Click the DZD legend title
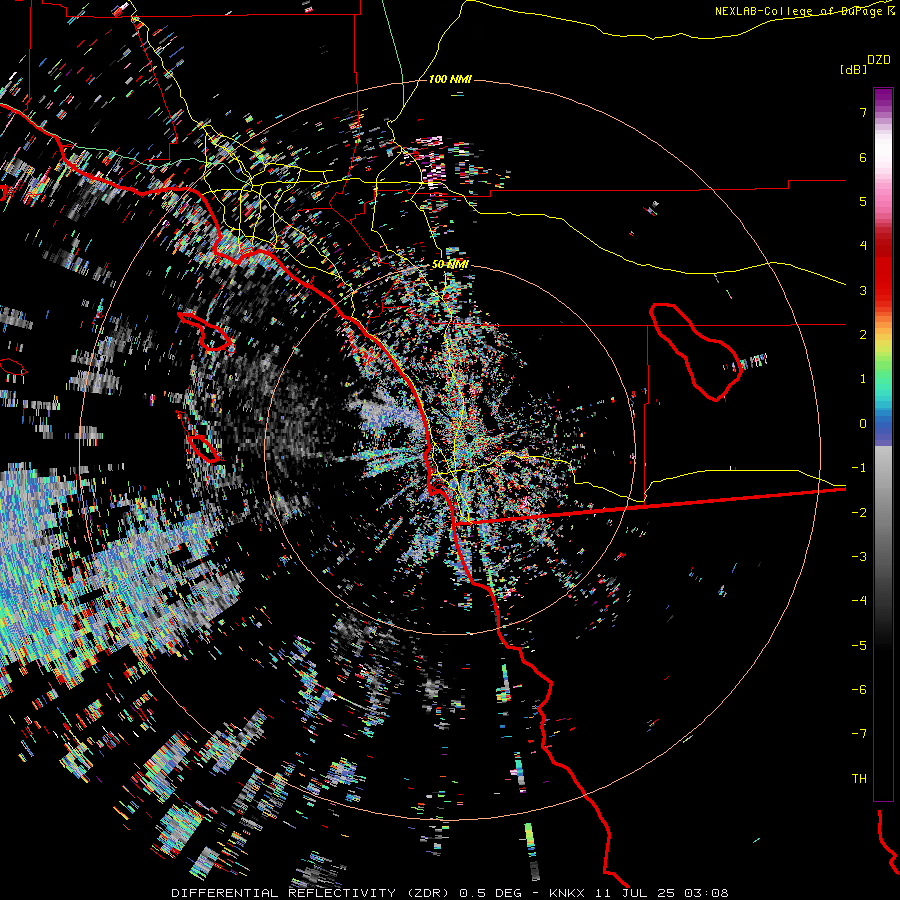Screen dimensions: 900x900 (879, 60)
